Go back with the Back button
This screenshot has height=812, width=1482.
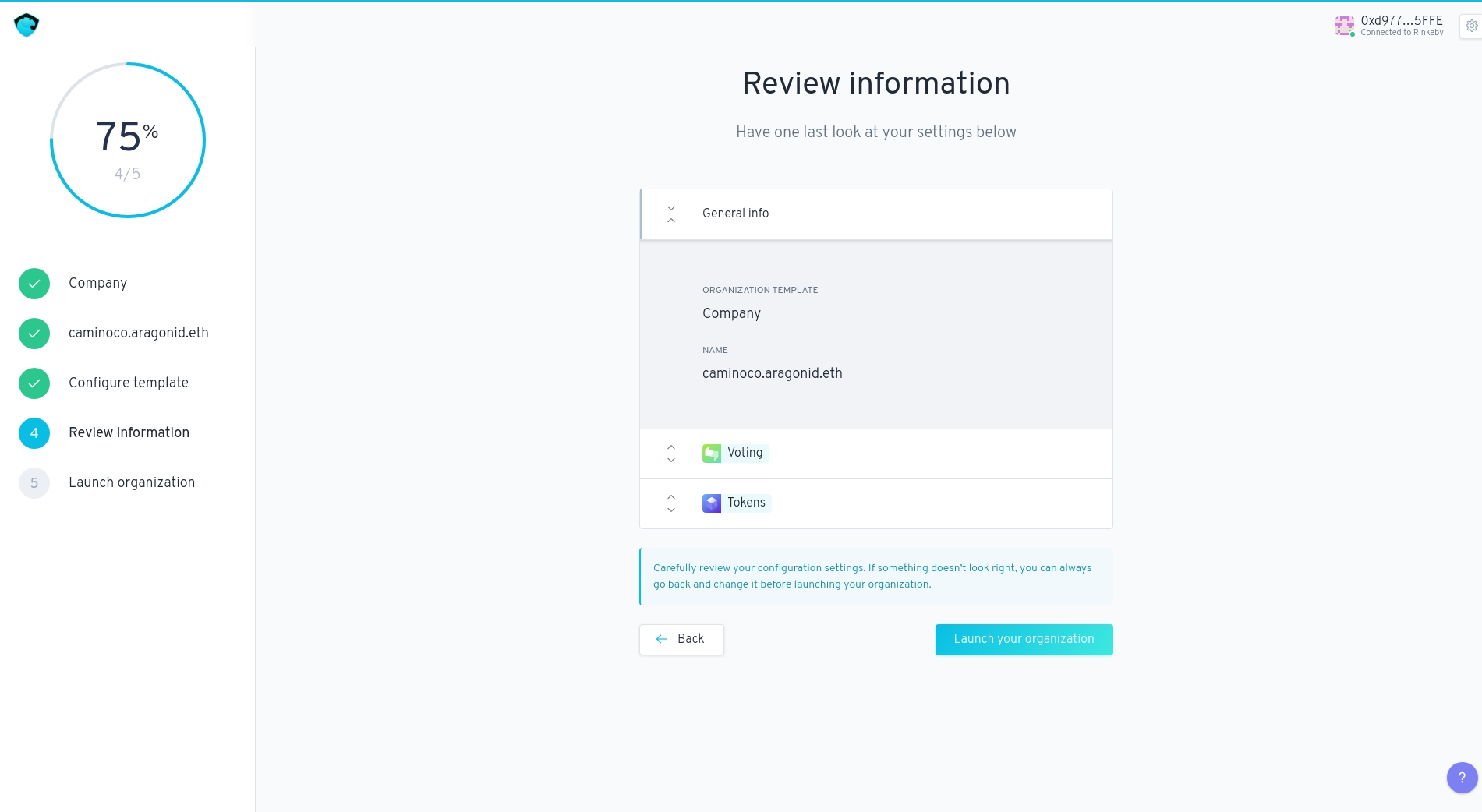[x=681, y=639]
